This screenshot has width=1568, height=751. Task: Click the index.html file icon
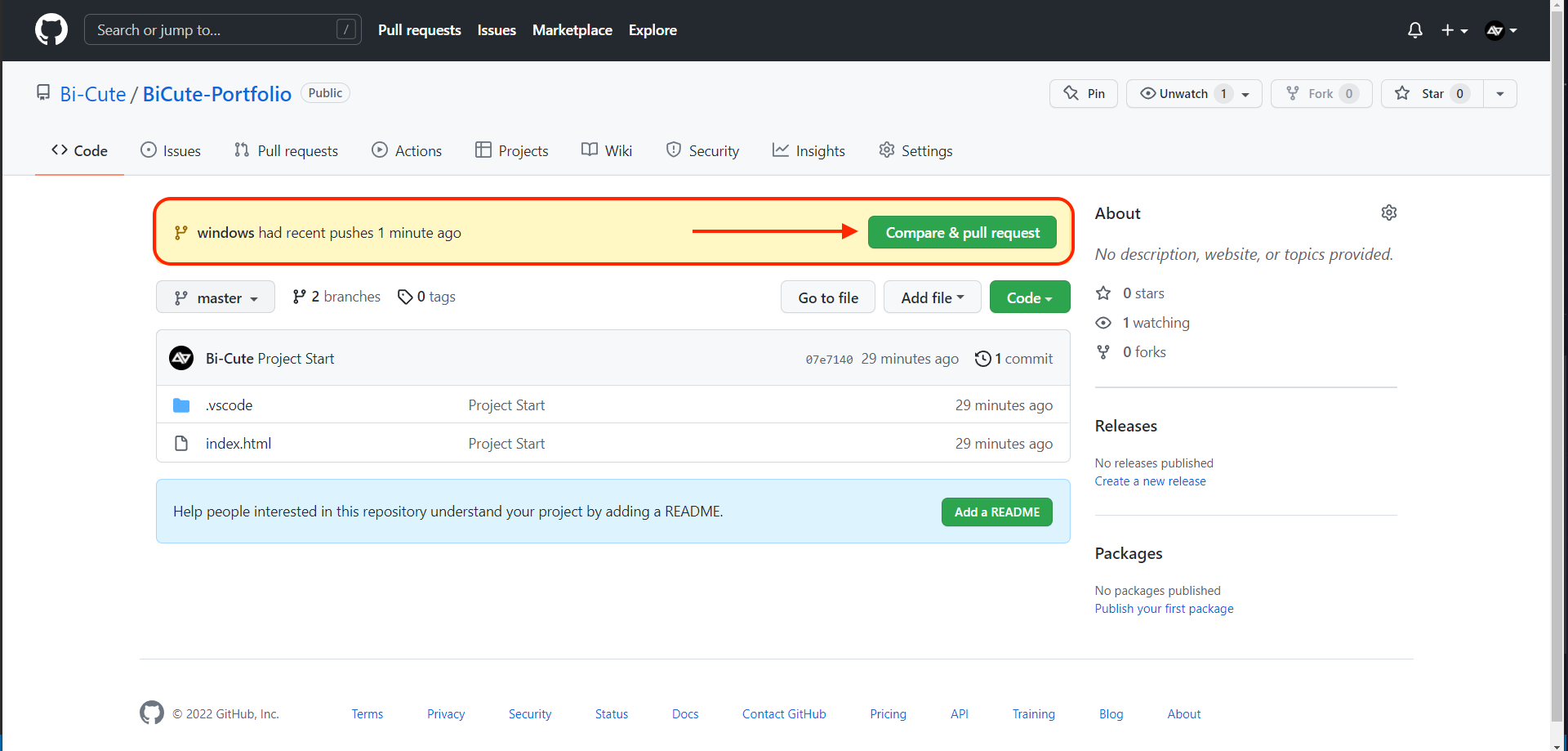(x=181, y=444)
